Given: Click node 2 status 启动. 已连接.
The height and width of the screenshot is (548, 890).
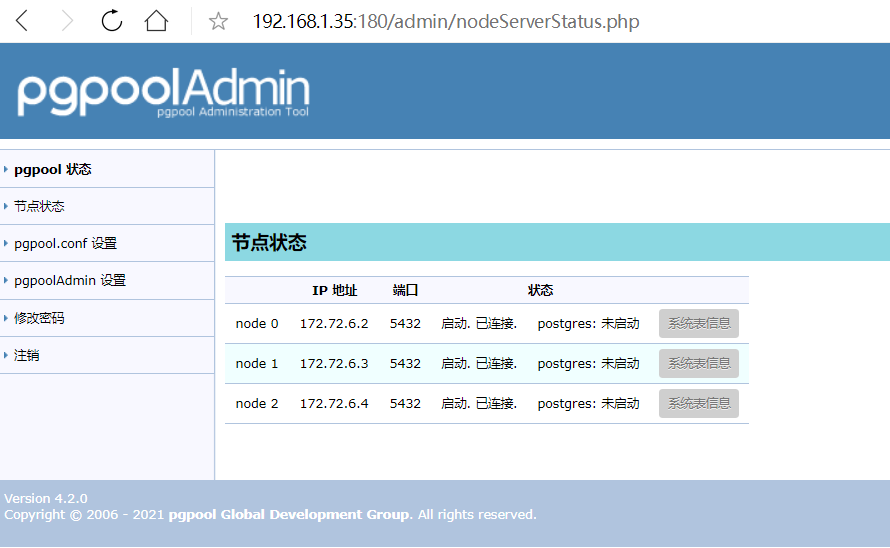Looking at the screenshot, I should [479, 404].
